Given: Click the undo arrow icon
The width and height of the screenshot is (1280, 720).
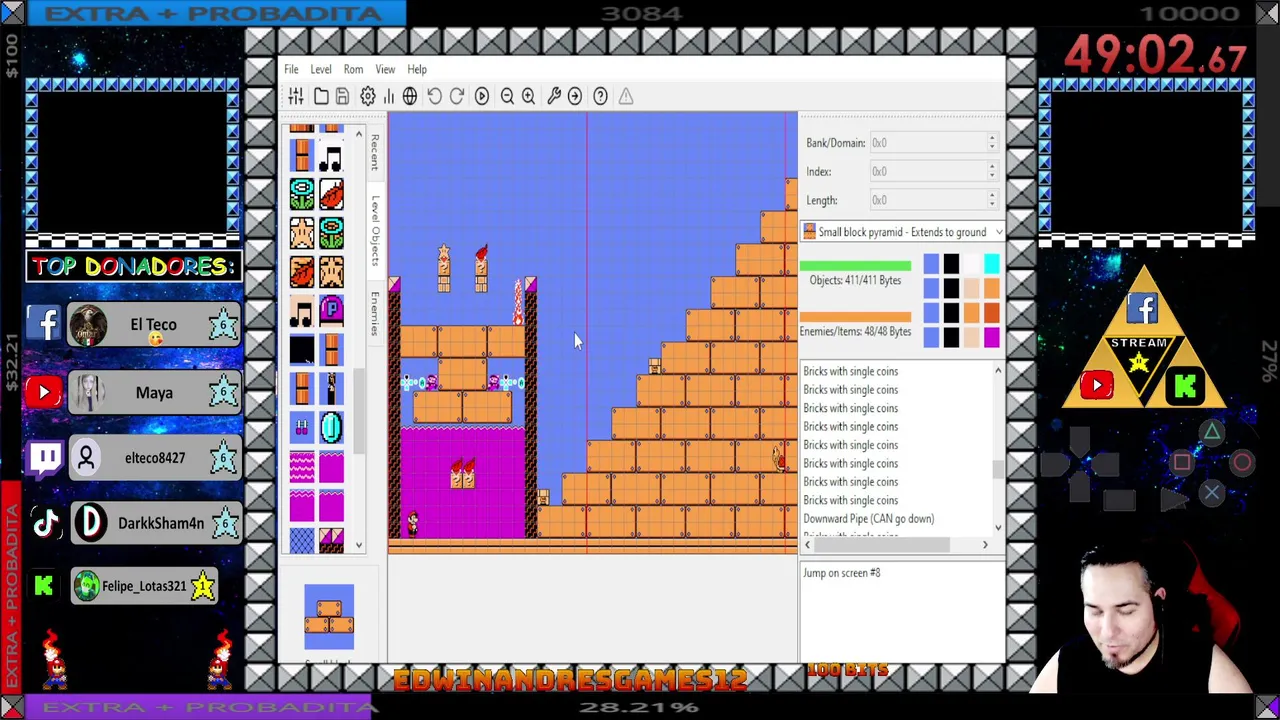Looking at the screenshot, I should (x=435, y=96).
